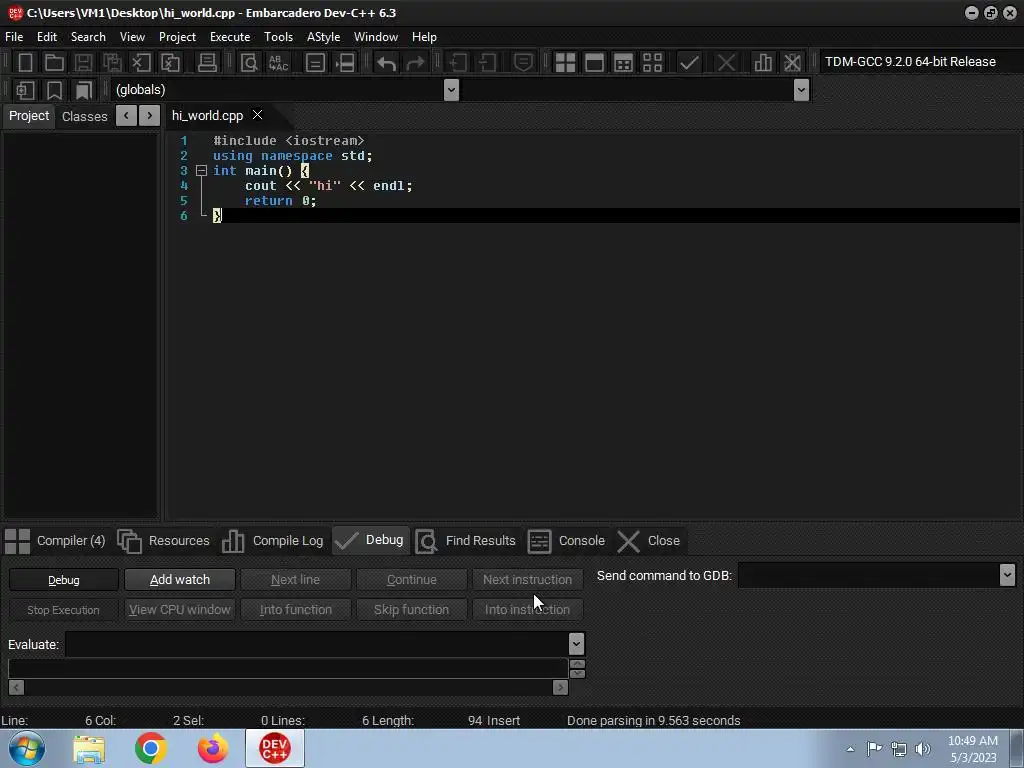Click the Compile four-squares icon
Screen dimensions: 1024x768
(565, 63)
